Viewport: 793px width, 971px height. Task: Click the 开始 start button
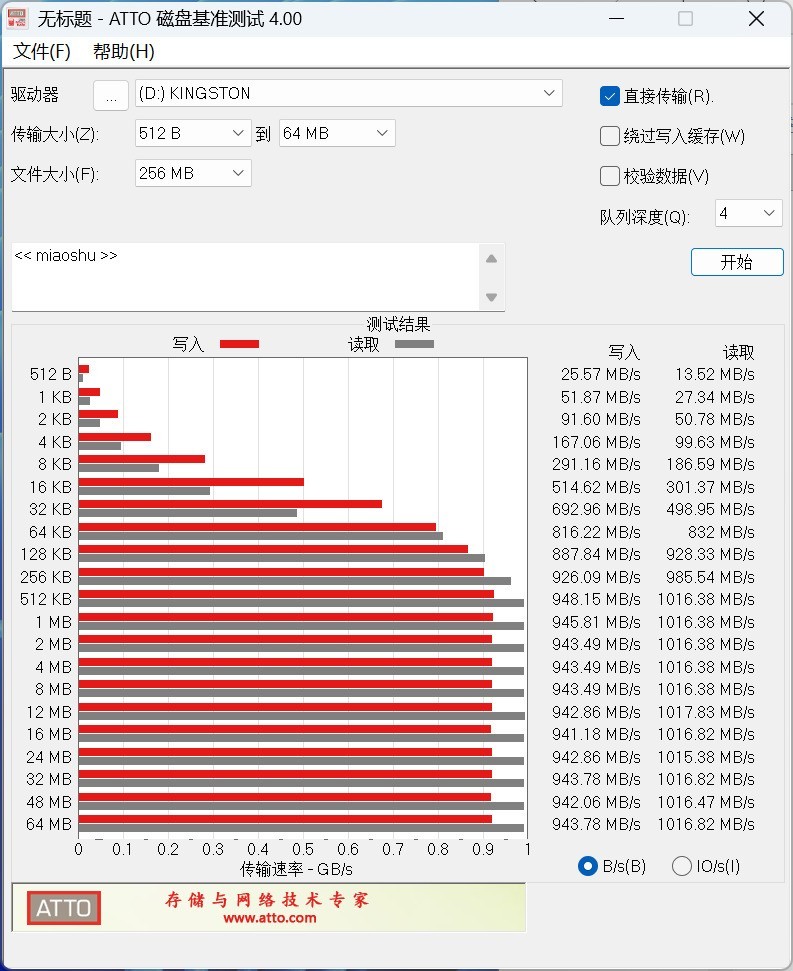tap(737, 262)
